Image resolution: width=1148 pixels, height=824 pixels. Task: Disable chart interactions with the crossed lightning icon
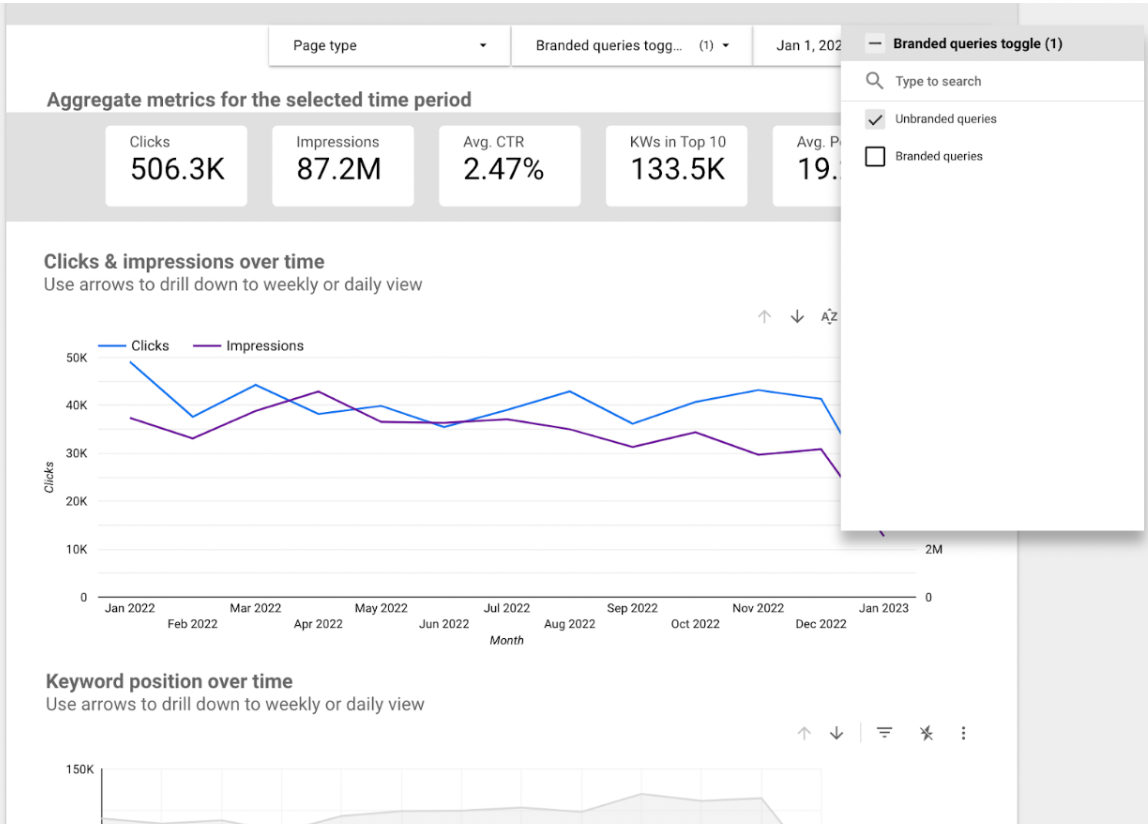[925, 732]
